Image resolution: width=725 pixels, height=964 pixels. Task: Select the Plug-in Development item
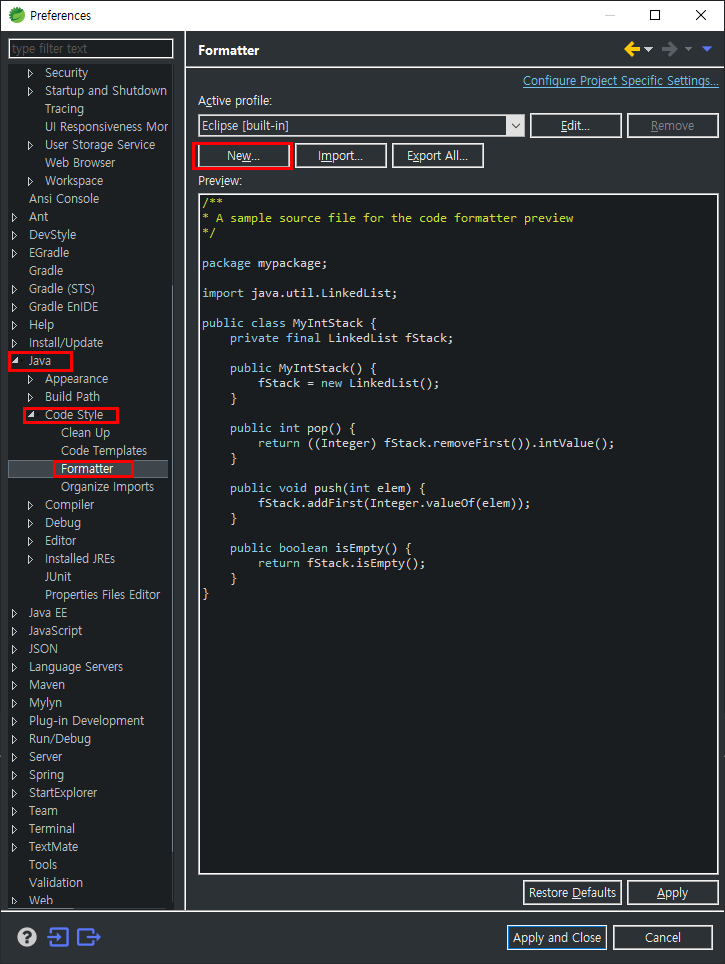coord(86,721)
